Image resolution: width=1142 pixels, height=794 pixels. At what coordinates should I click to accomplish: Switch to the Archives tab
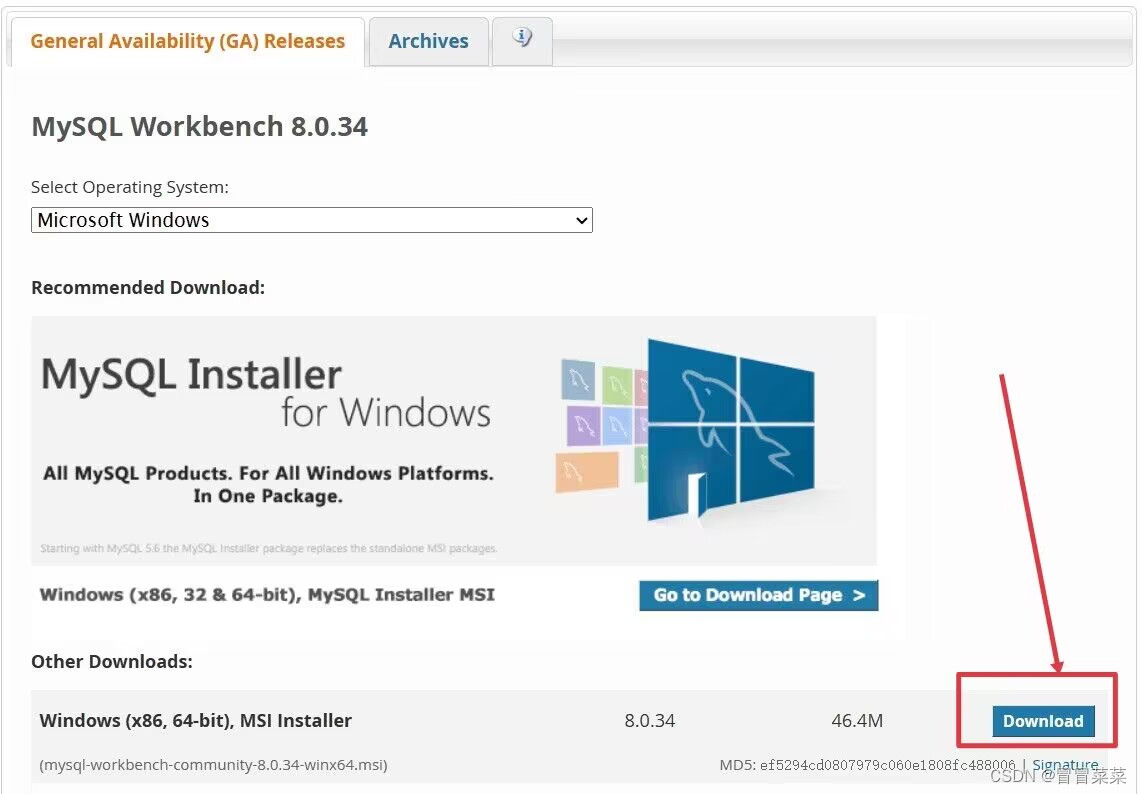pos(428,42)
